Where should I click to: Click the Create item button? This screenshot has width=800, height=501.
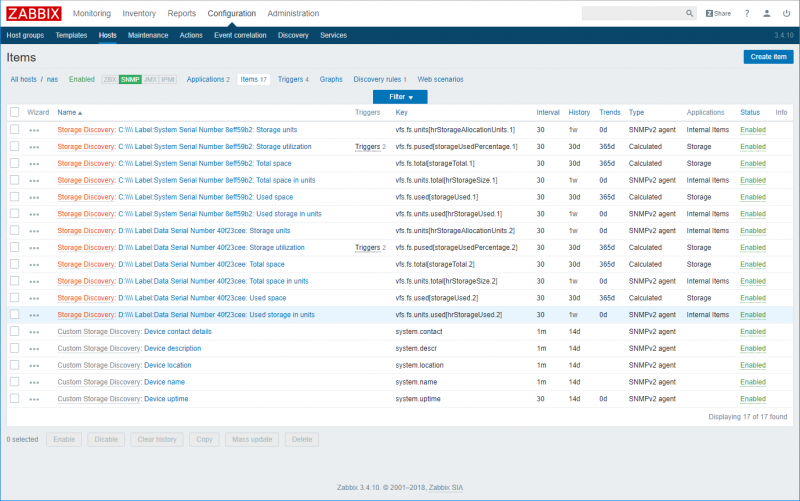pos(768,57)
